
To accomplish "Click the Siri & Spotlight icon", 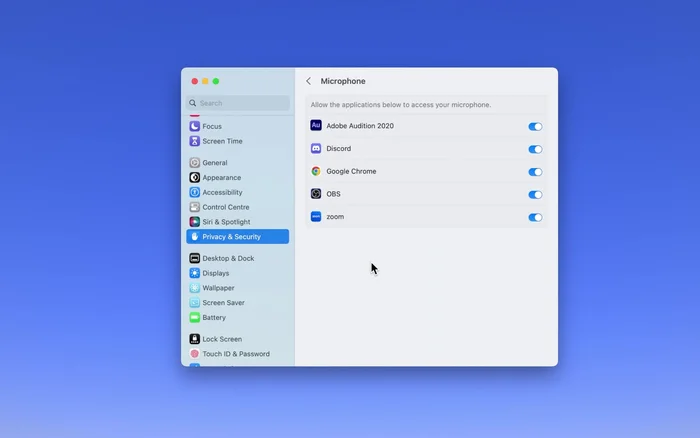I will pyautogui.click(x=195, y=222).
